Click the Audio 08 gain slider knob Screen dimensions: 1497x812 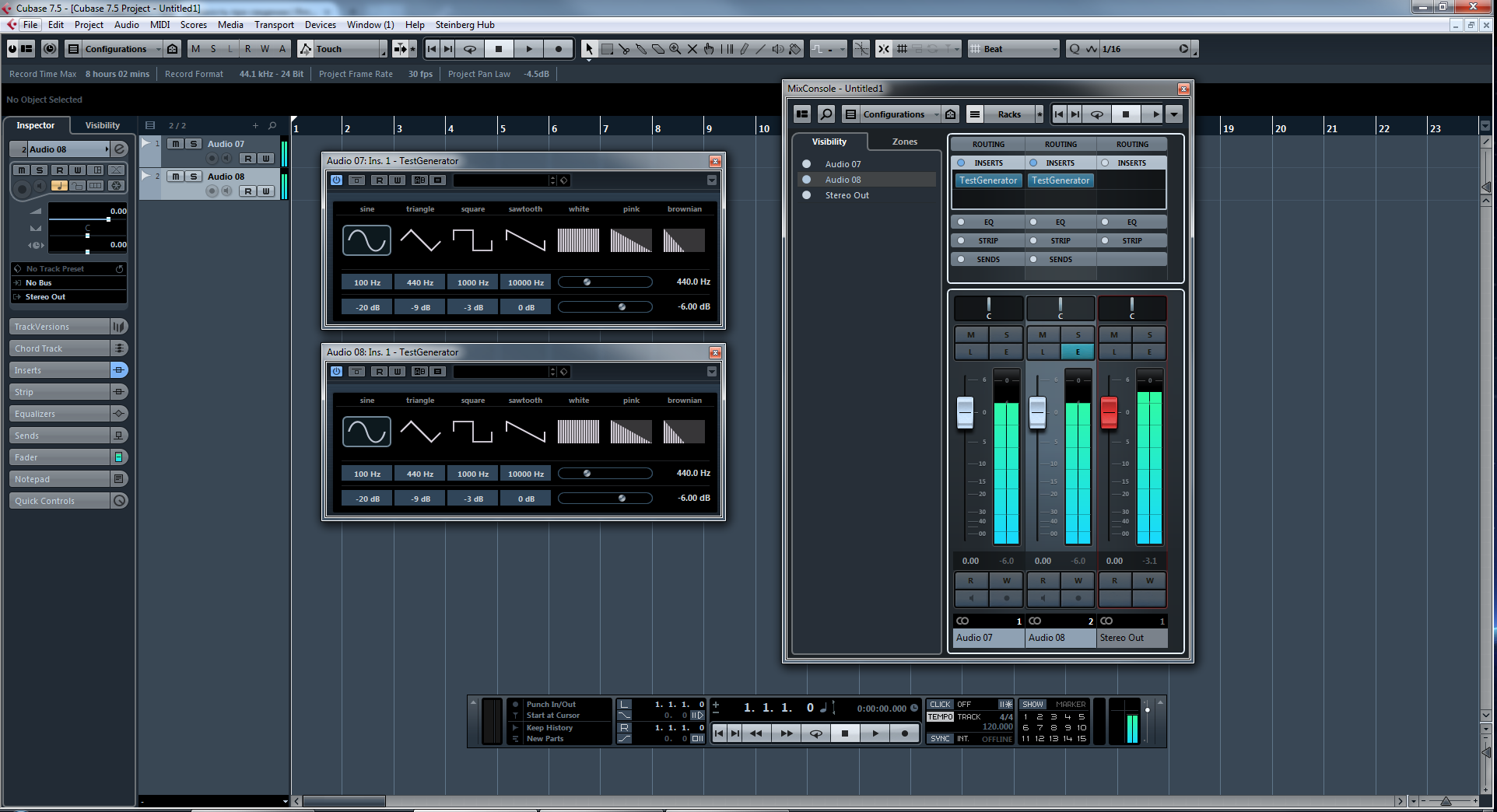pos(622,499)
